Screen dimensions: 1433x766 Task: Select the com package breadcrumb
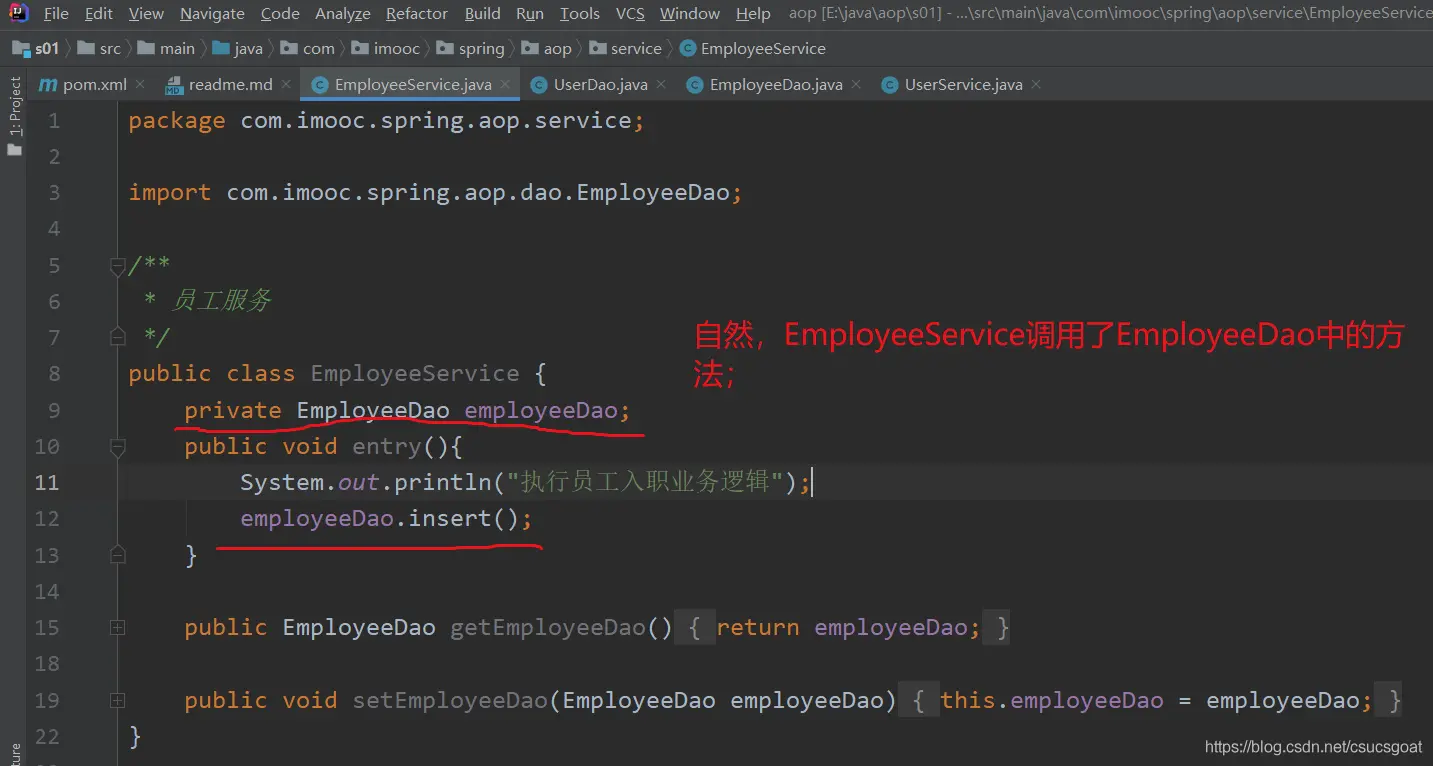[x=308, y=48]
